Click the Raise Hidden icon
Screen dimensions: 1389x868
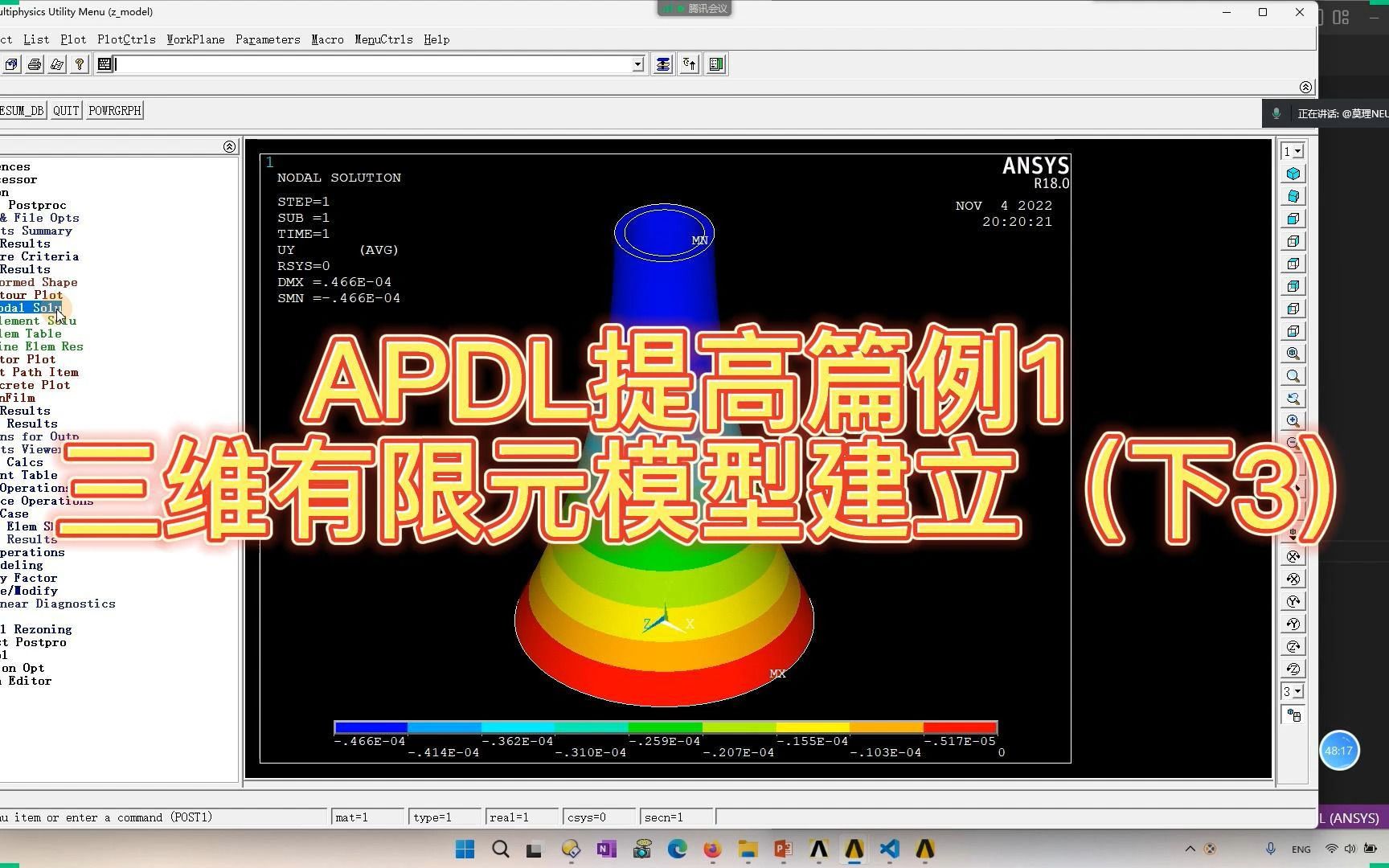click(x=662, y=64)
